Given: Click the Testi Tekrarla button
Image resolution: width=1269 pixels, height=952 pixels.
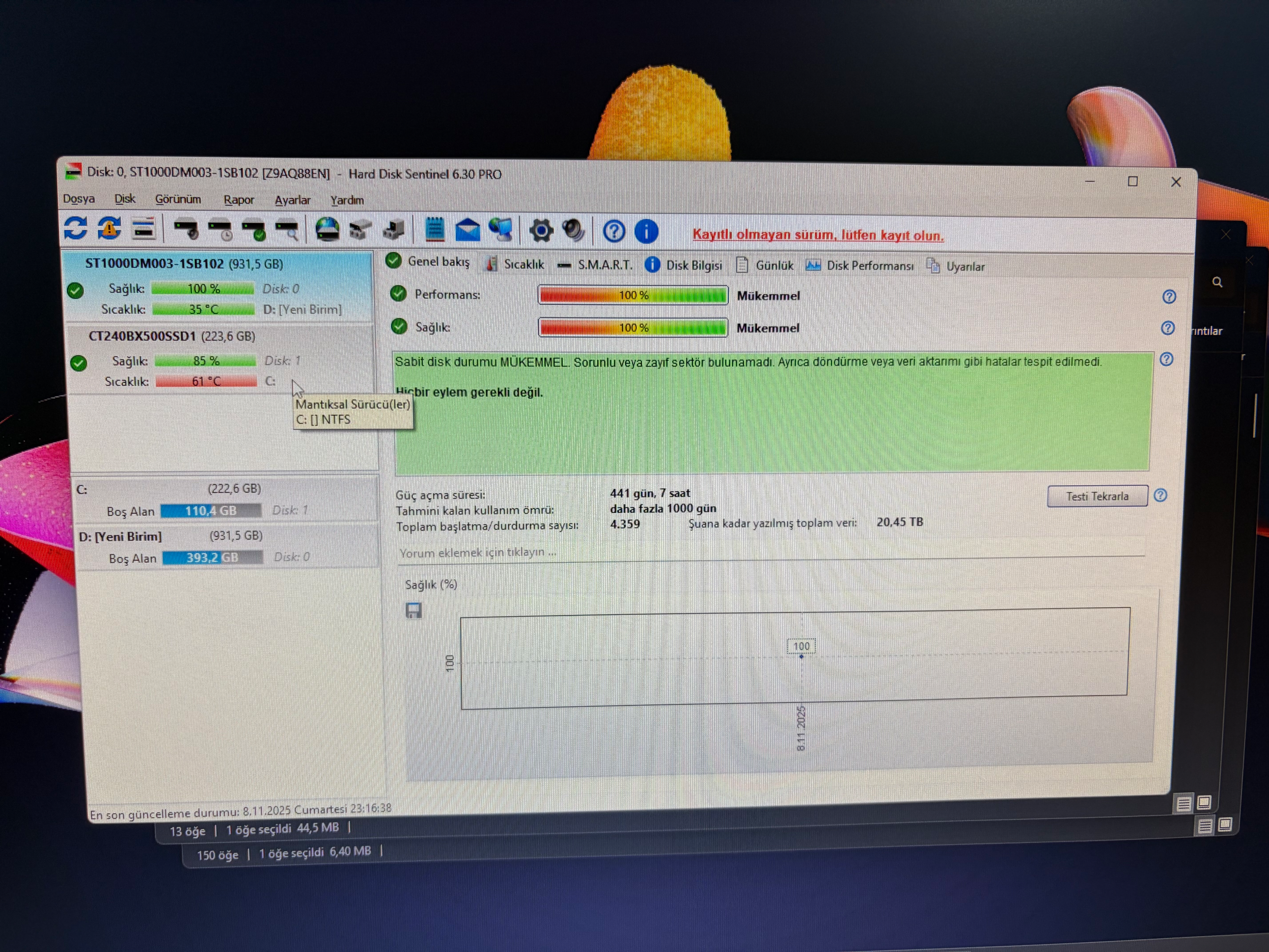Looking at the screenshot, I should tap(1097, 496).
